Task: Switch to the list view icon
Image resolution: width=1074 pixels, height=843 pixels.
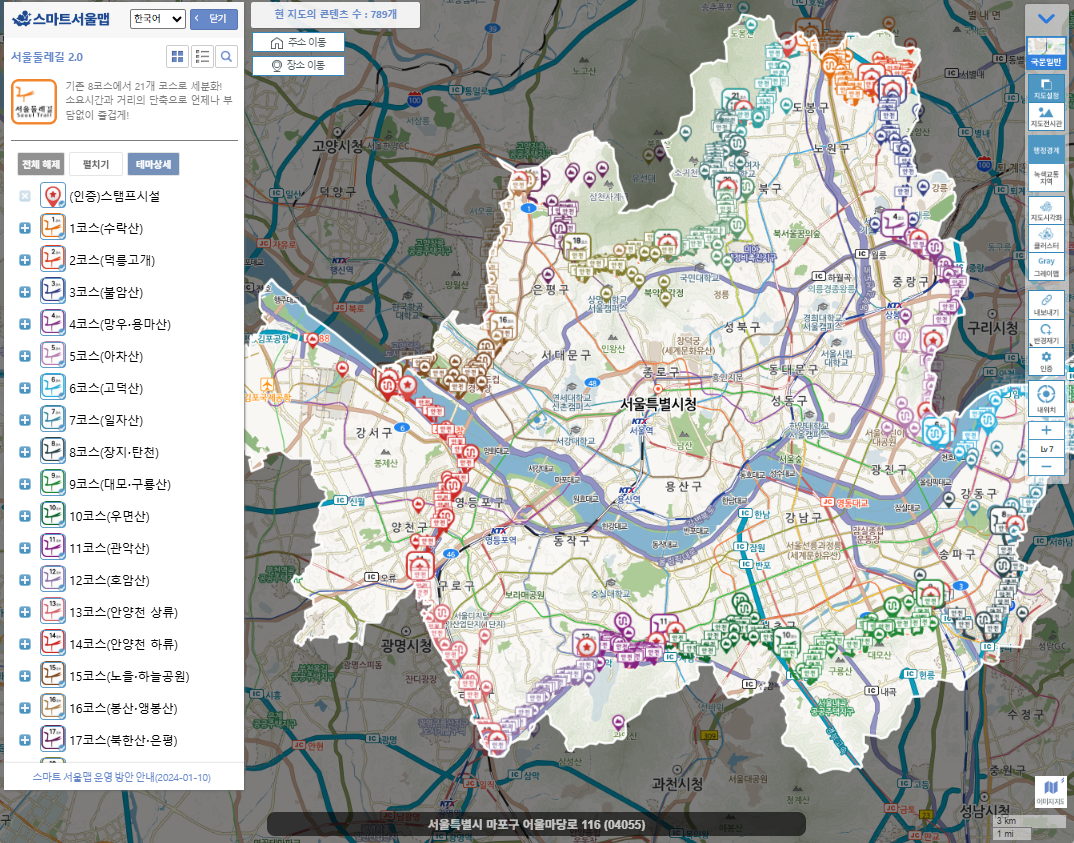Action: [202, 56]
